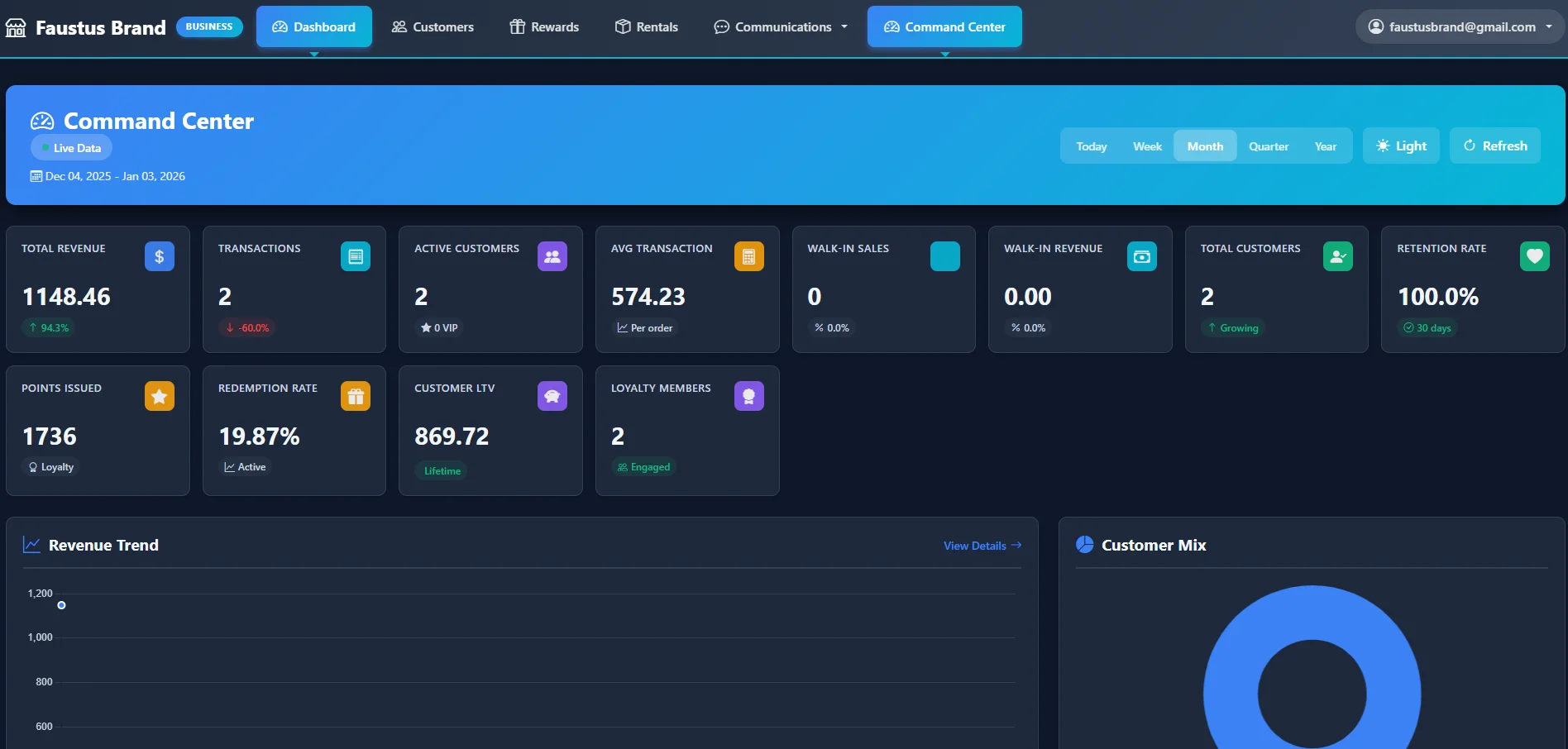Switch the date range to Year
The image size is (1568, 749).
click(1325, 146)
